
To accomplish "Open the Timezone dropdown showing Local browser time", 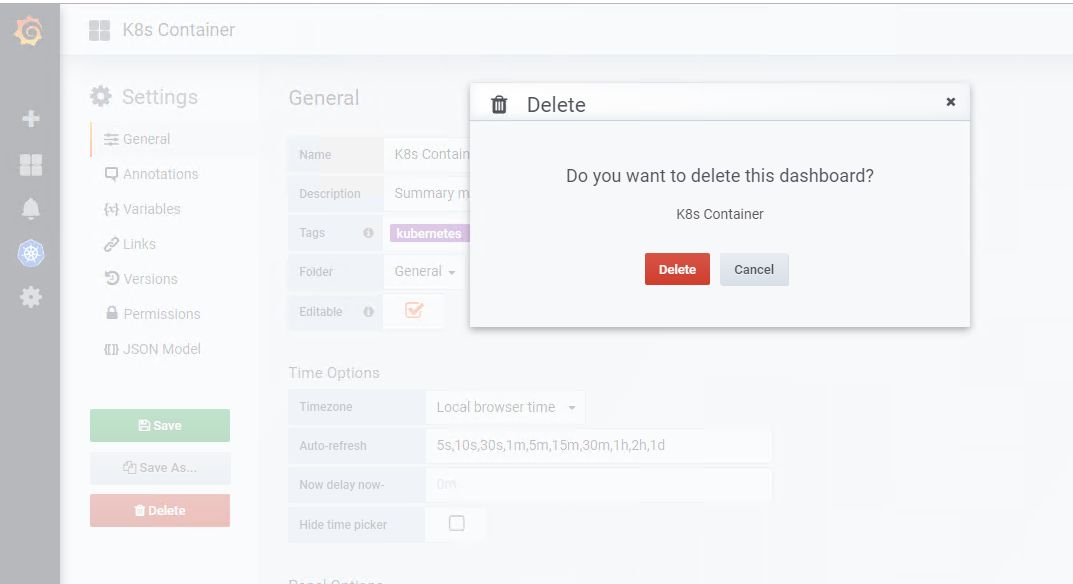I will 505,407.
